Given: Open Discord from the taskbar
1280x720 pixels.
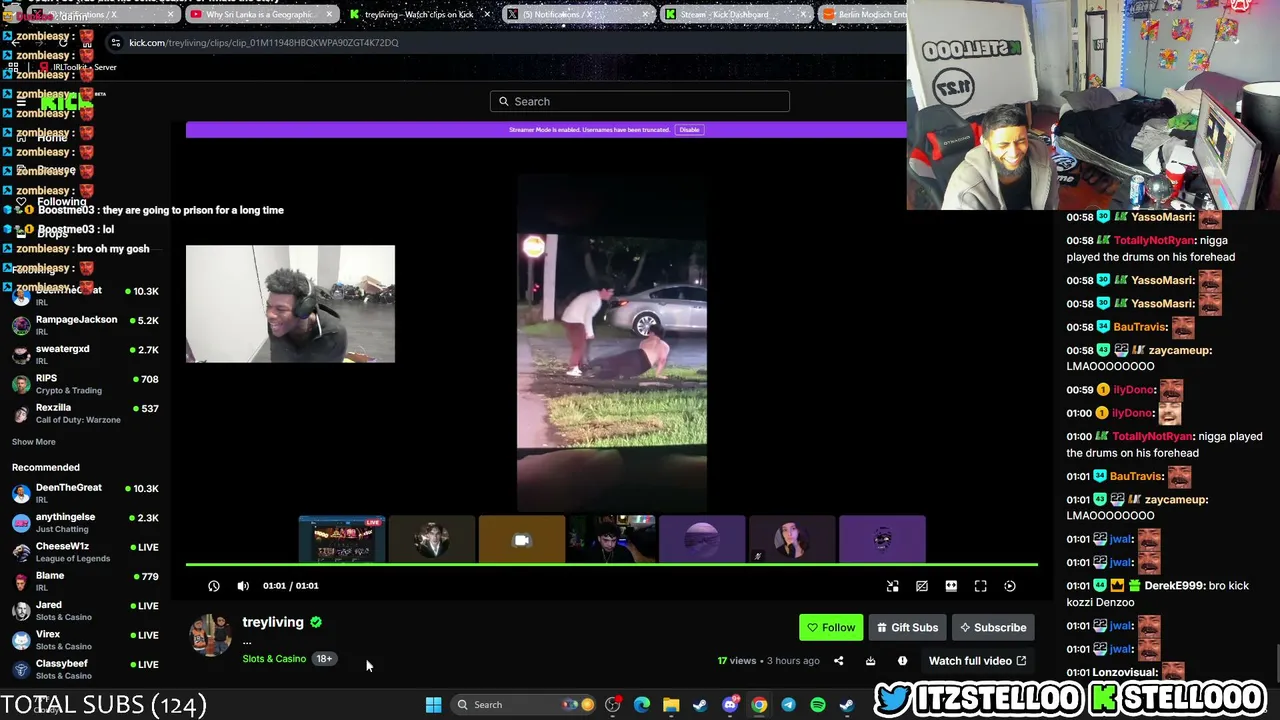Looking at the screenshot, I should point(730,705).
